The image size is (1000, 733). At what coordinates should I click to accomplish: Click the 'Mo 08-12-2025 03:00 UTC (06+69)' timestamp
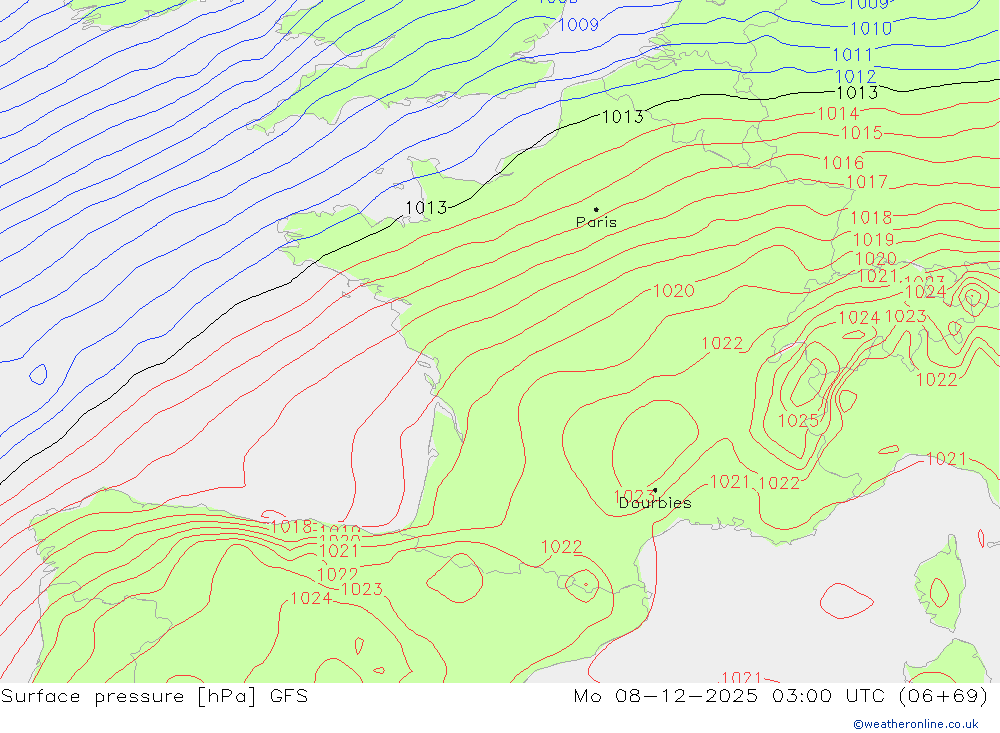(781, 696)
